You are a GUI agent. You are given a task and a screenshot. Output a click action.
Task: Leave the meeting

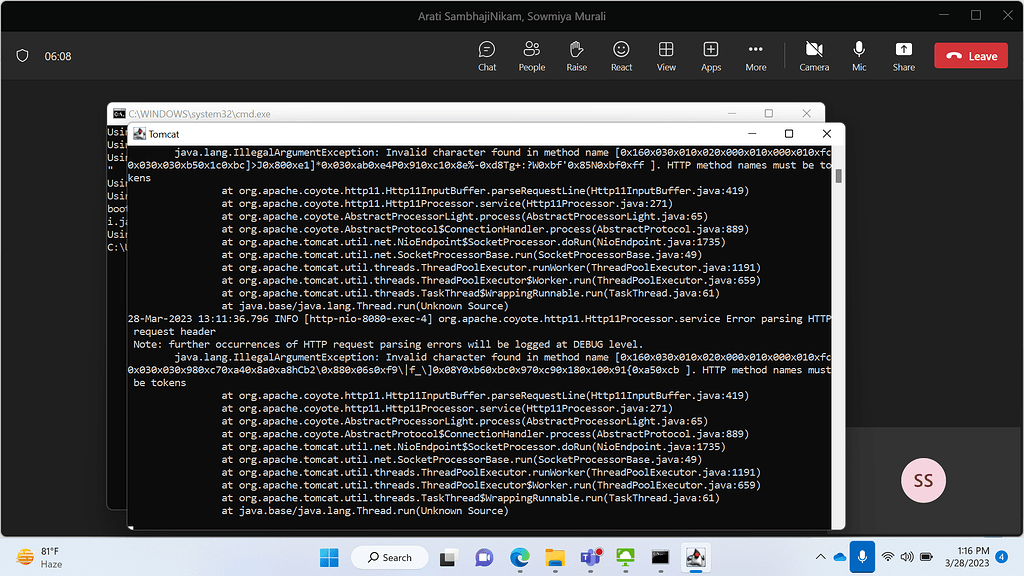[x=970, y=56]
